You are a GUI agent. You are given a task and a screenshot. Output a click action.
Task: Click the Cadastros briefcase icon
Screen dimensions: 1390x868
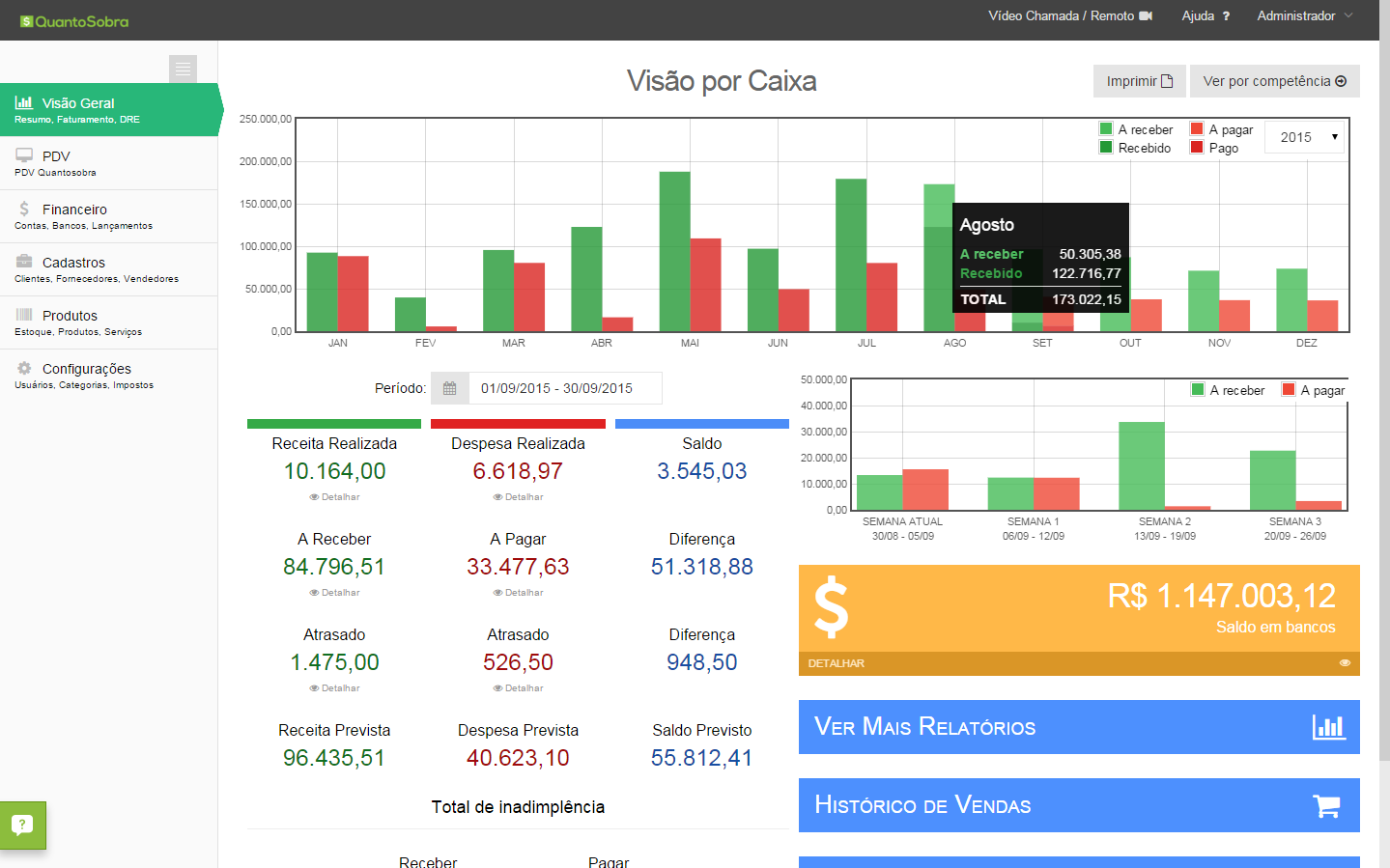pyautogui.click(x=24, y=262)
